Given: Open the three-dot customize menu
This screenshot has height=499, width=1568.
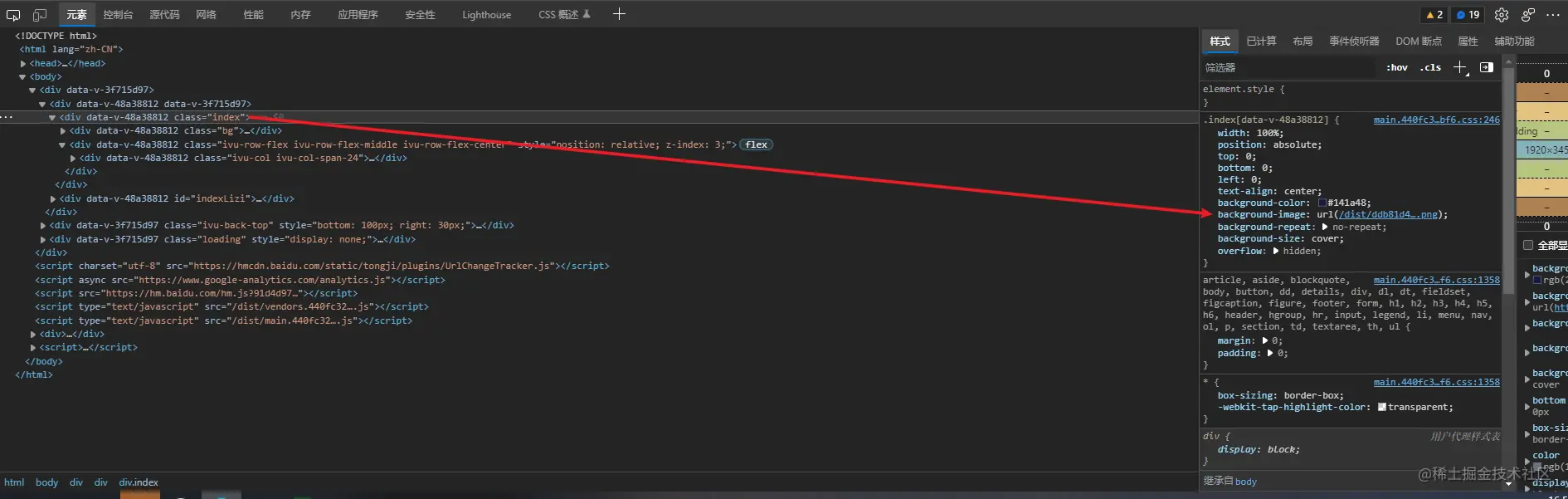Looking at the screenshot, I should 1553,15.
